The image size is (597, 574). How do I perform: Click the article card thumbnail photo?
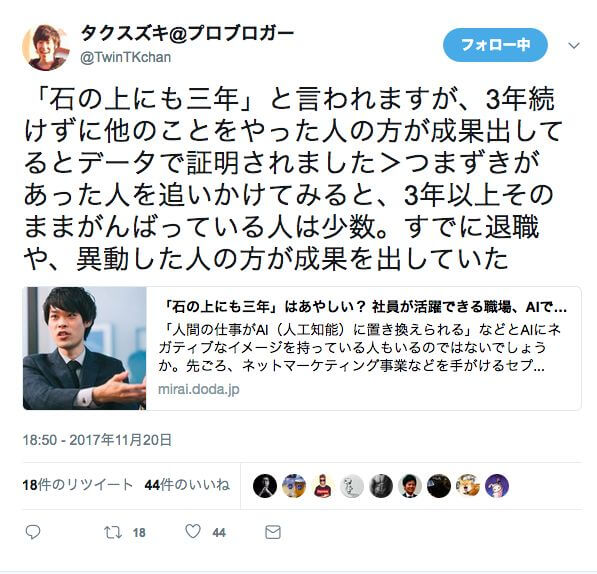(x=85, y=348)
